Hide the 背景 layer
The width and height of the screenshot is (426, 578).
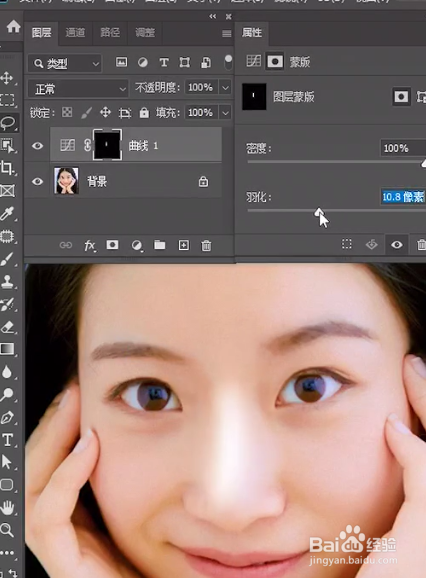pyautogui.click(x=37, y=181)
